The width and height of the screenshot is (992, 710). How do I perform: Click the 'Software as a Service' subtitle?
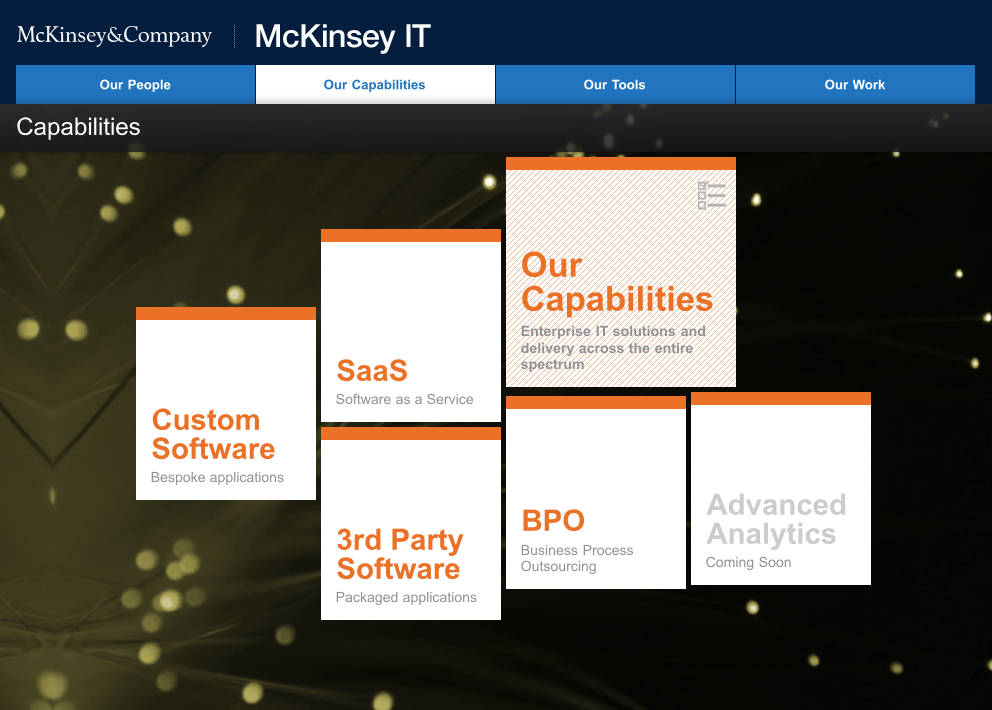click(x=404, y=399)
